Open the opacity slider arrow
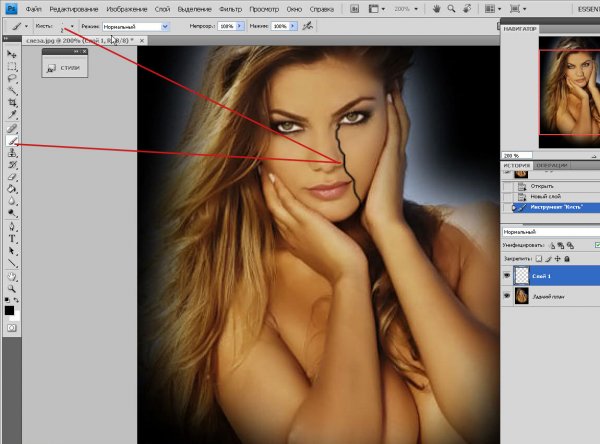Viewport: 600px width, 444px height. pos(240,26)
